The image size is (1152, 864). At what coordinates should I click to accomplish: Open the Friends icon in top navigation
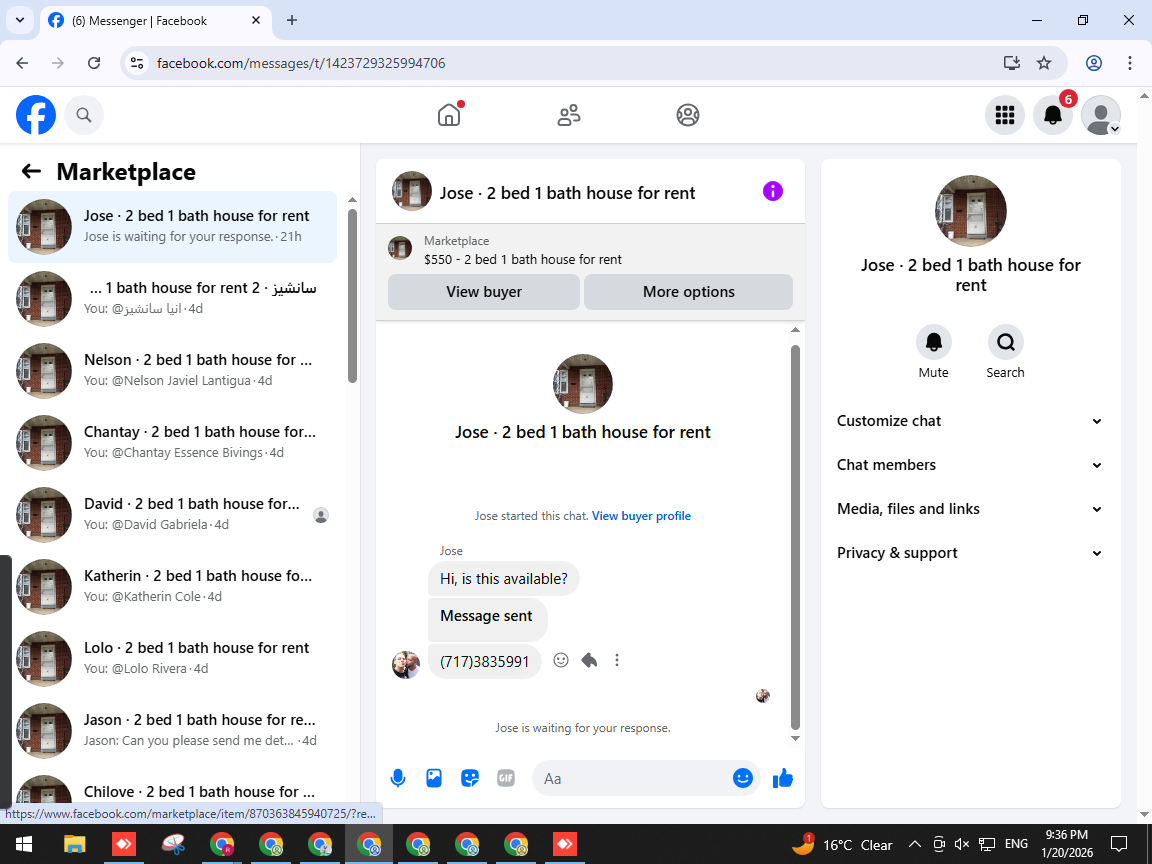(x=569, y=115)
